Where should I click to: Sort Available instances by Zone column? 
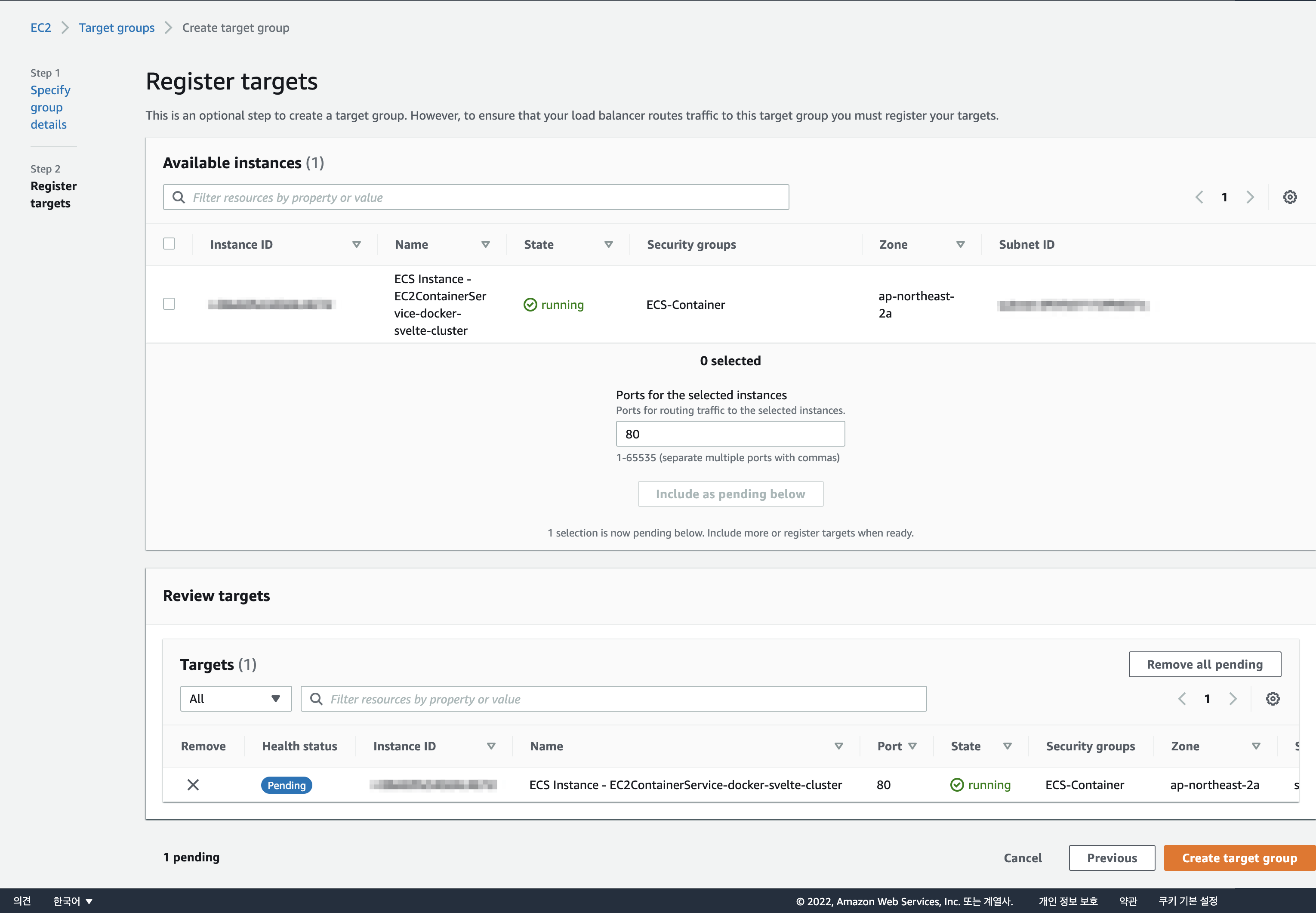(960, 244)
